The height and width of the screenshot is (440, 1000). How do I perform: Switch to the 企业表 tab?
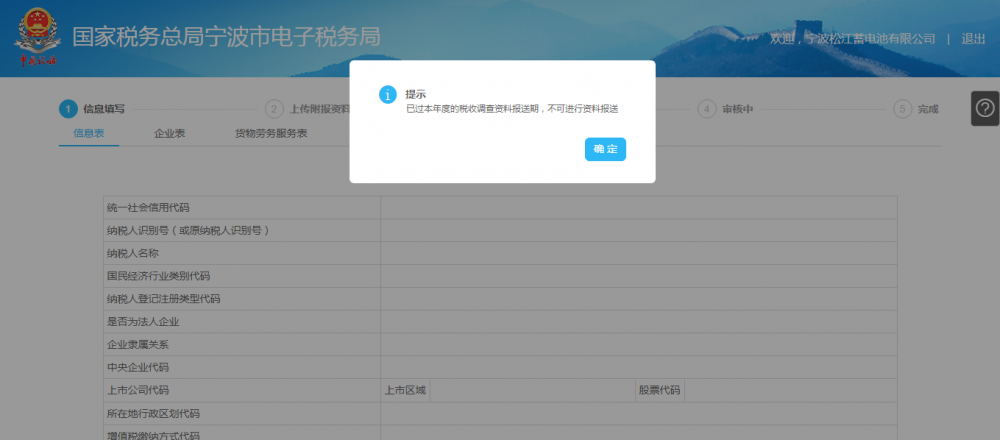pos(170,133)
